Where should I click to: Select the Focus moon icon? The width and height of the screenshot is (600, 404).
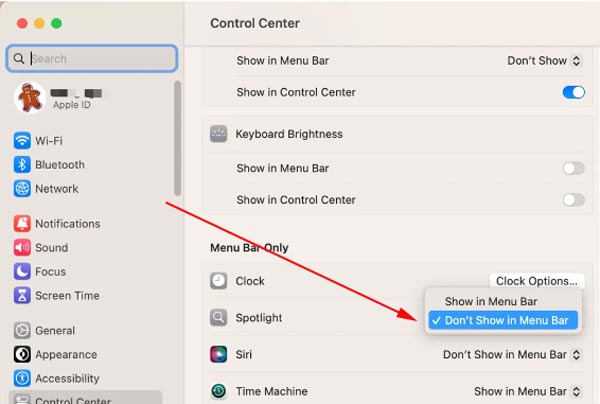(22, 272)
